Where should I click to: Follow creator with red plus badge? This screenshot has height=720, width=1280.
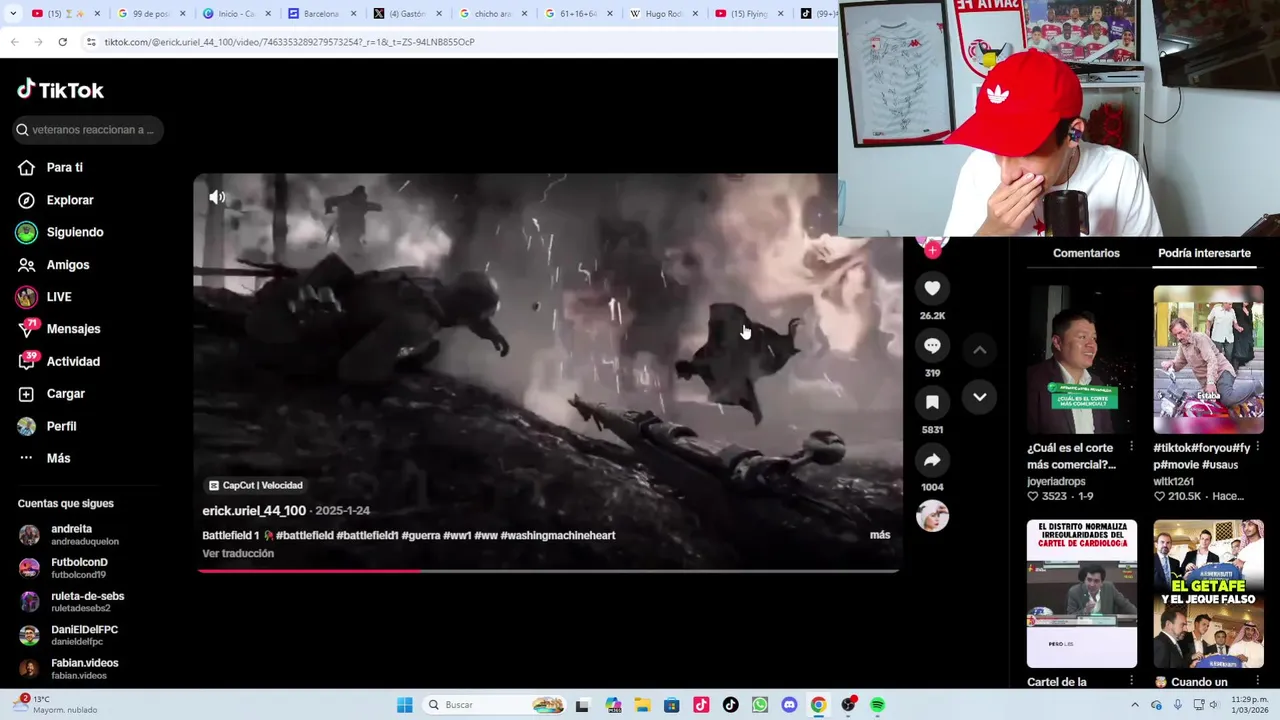[x=932, y=250]
